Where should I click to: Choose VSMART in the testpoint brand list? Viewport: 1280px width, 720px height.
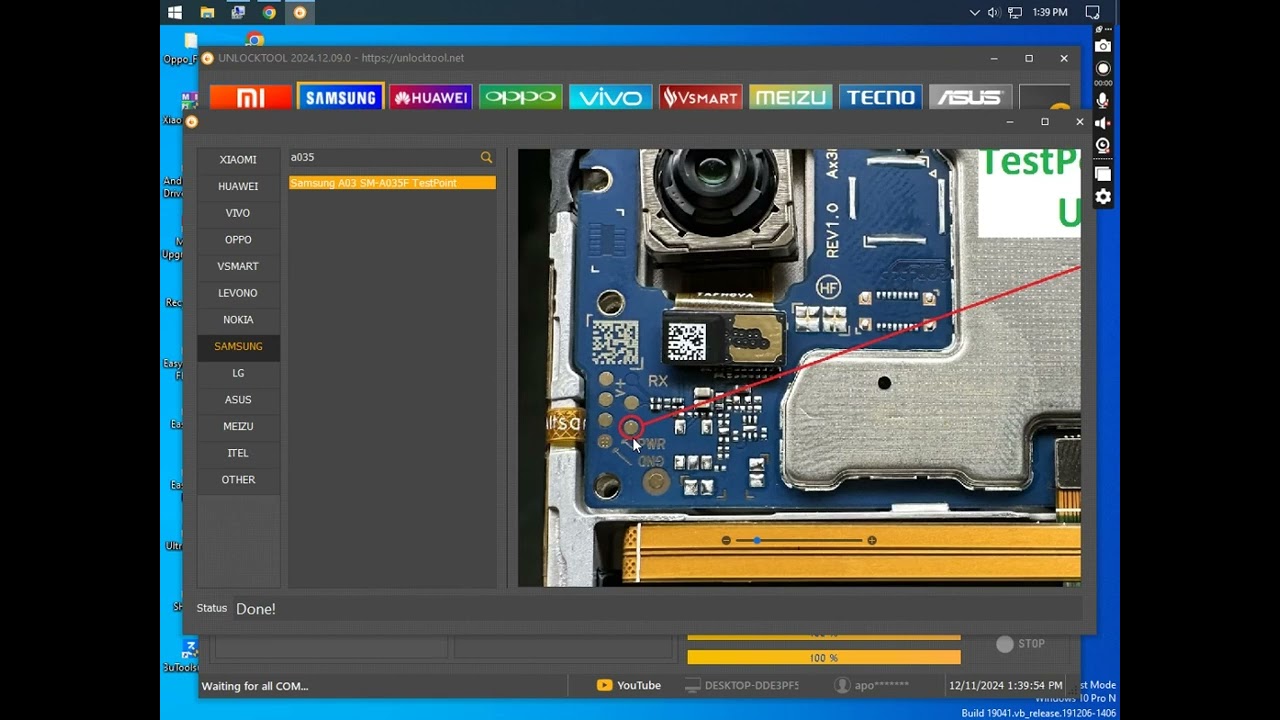pyautogui.click(x=238, y=266)
